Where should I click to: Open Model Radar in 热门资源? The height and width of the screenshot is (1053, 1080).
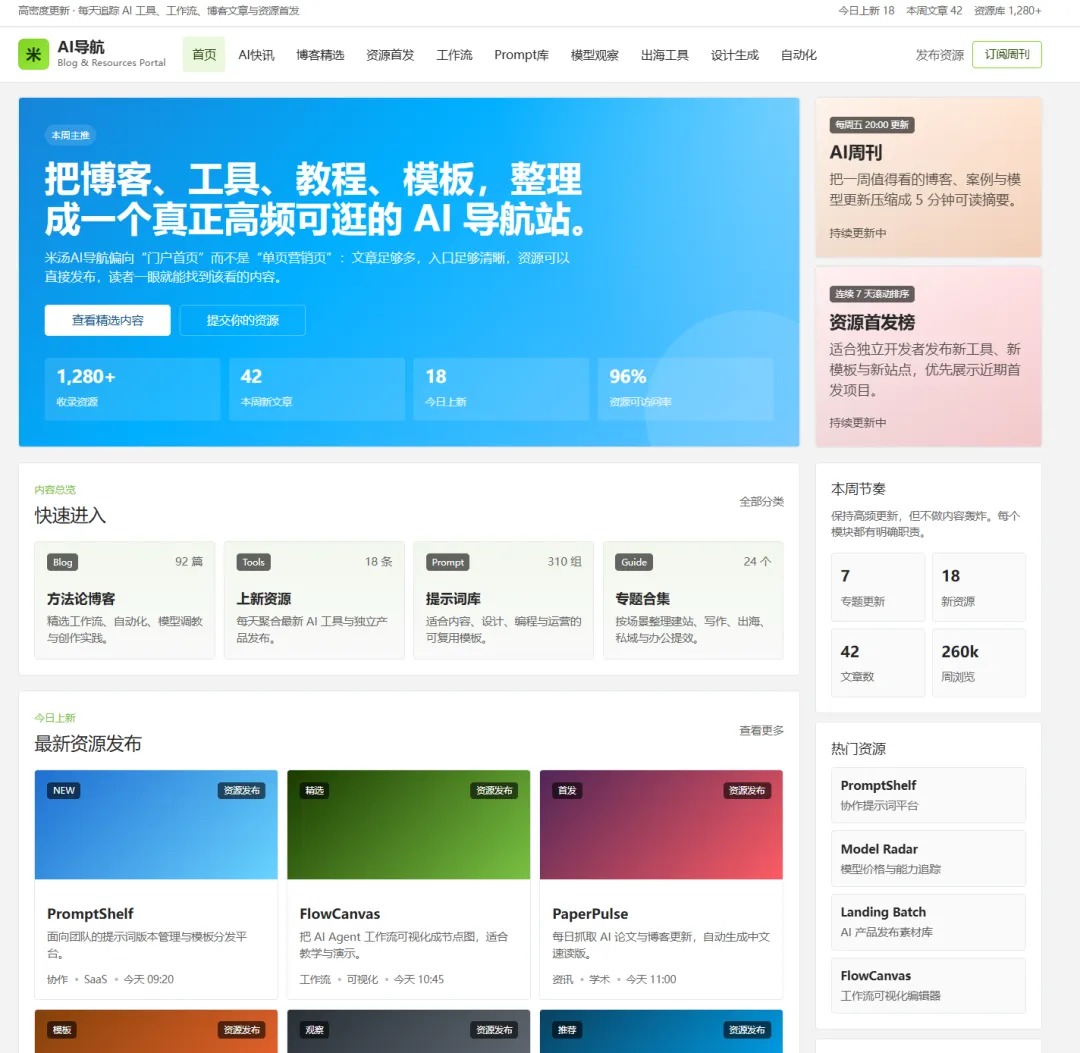[928, 858]
